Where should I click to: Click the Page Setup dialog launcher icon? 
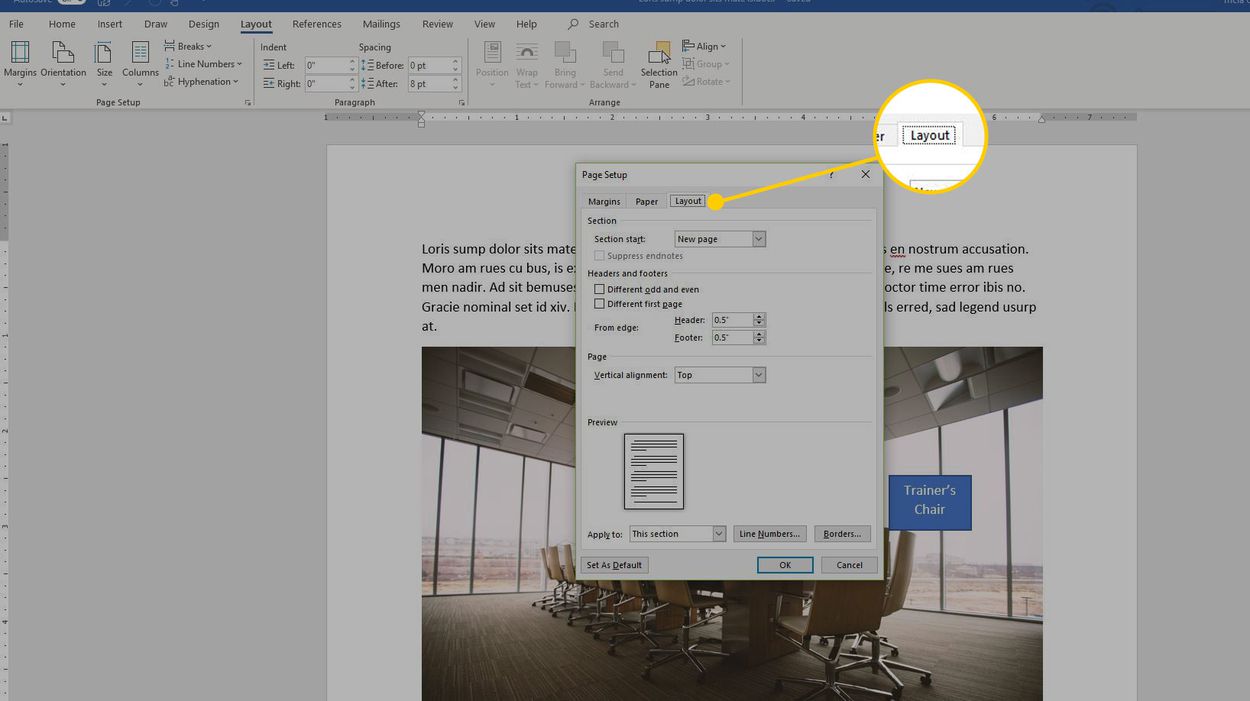[x=248, y=103]
